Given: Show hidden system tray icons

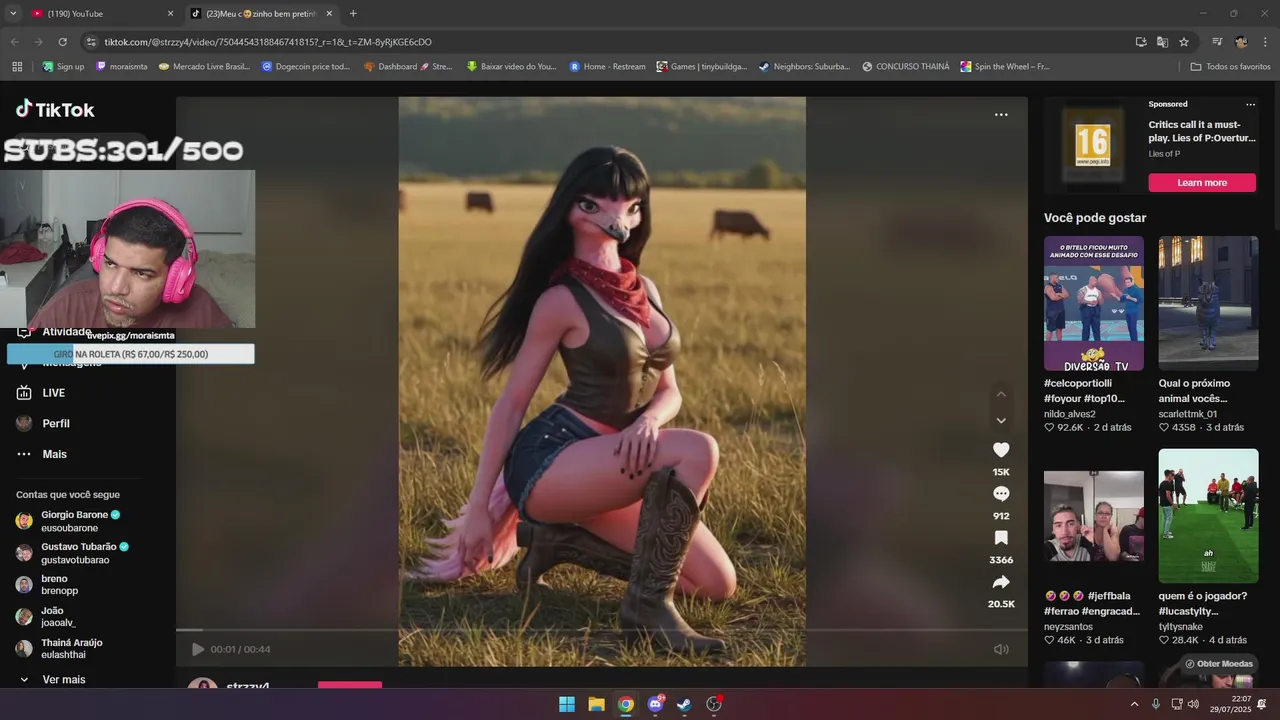Looking at the screenshot, I should 1134,704.
